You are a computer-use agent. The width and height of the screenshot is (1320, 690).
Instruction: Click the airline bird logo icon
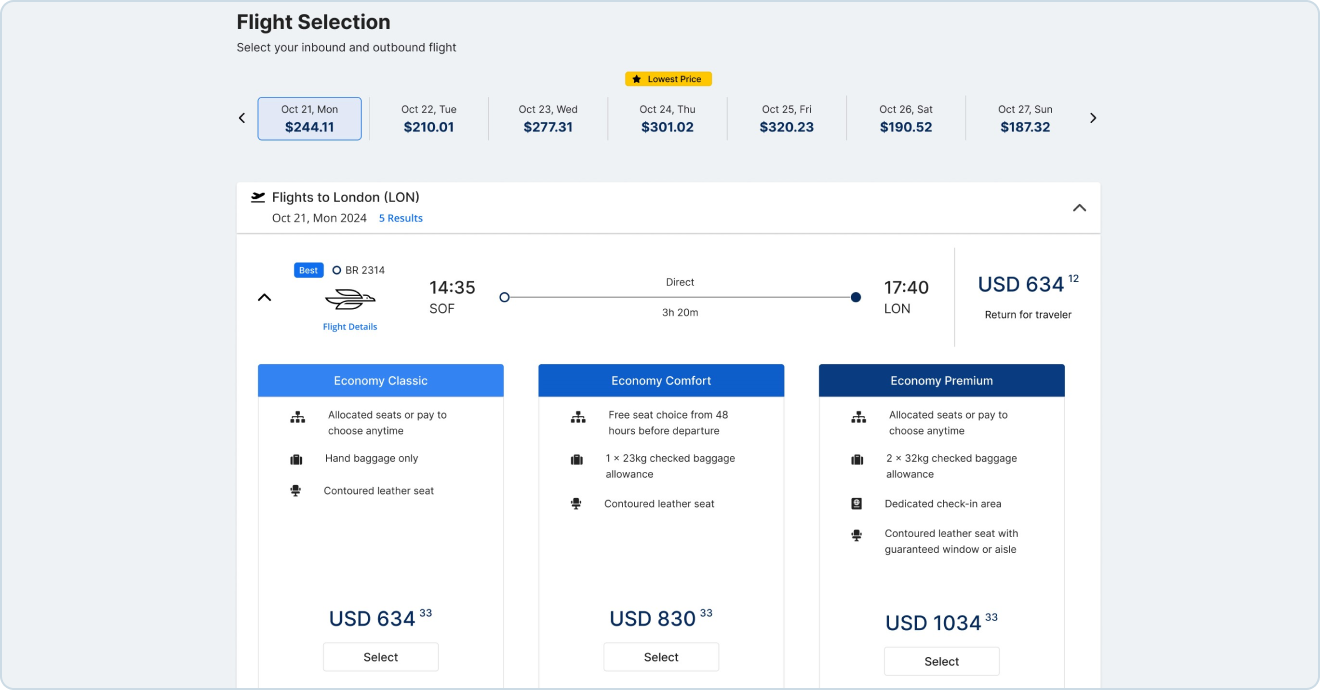click(x=350, y=299)
